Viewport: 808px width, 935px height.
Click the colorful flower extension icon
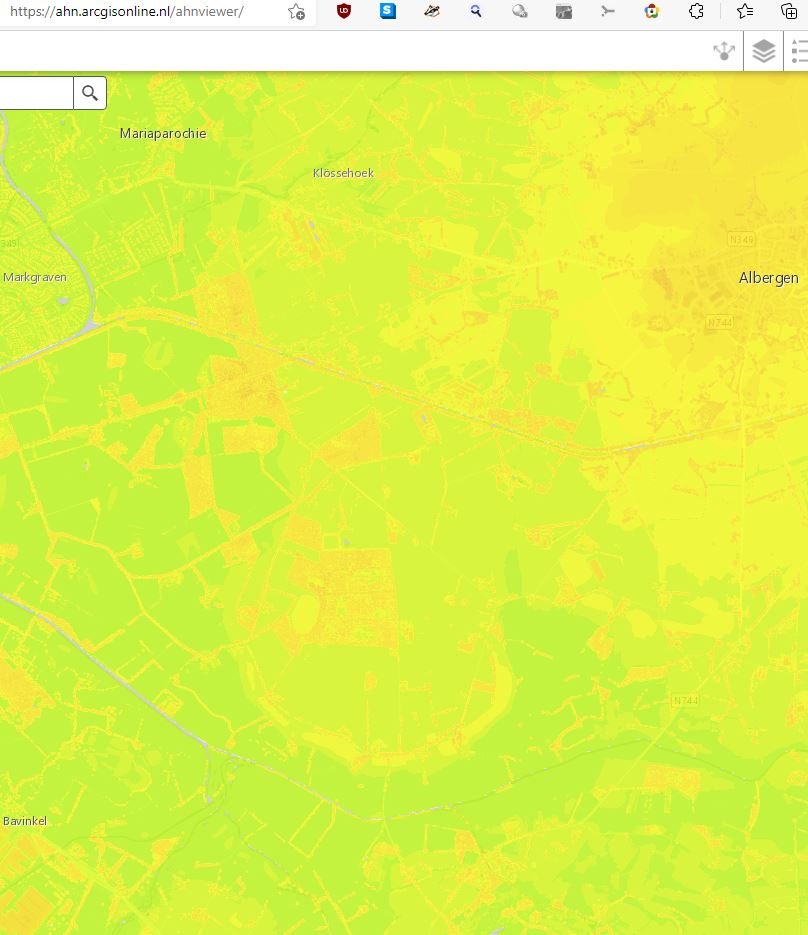[x=652, y=12]
